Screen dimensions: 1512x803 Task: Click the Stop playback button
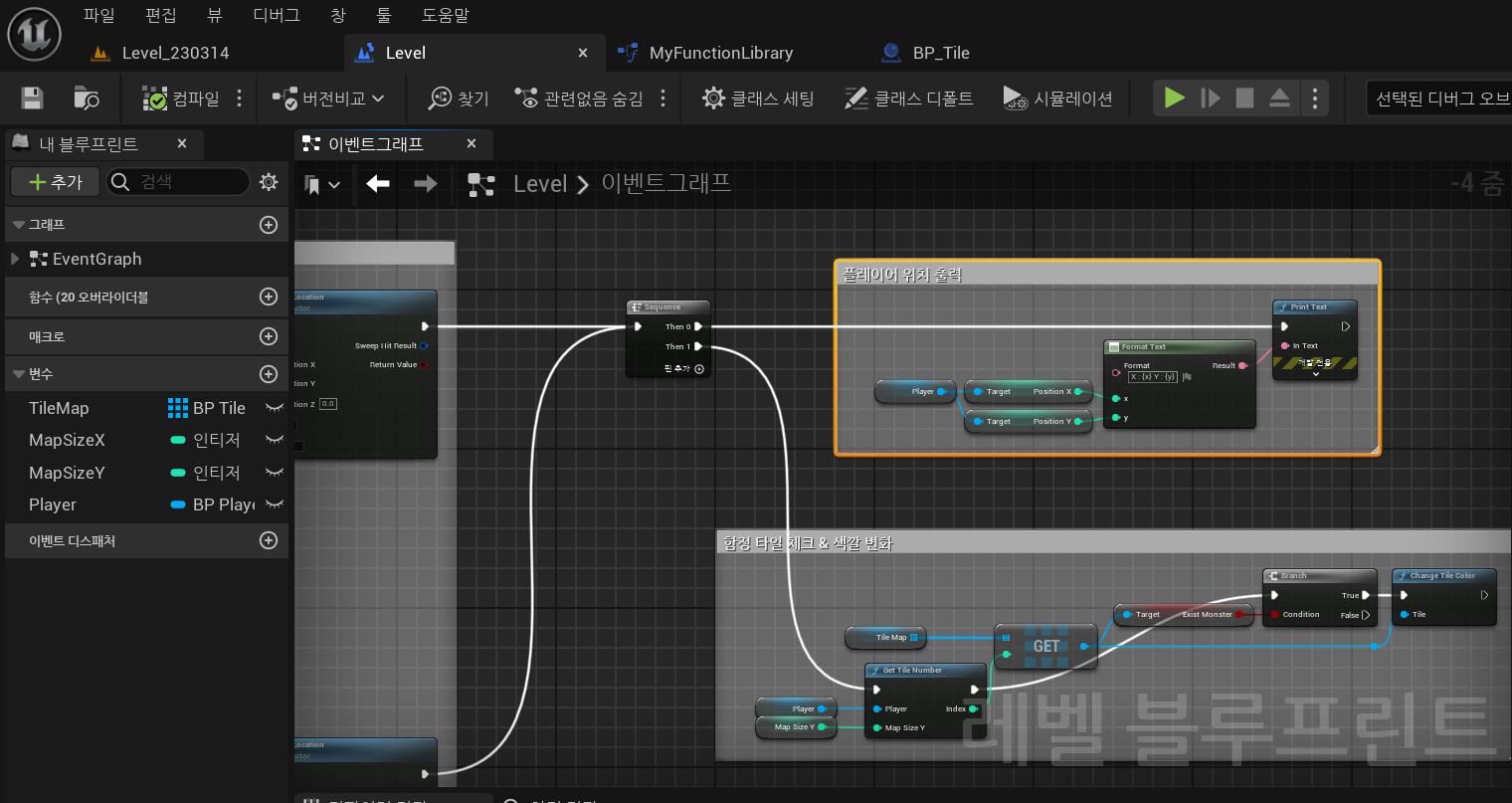pos(1244,99)
